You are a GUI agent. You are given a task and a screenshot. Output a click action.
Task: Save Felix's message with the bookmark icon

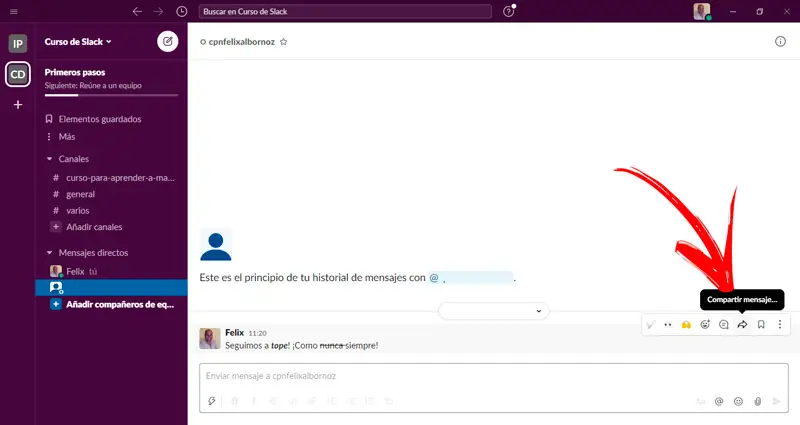click(761, 324)
